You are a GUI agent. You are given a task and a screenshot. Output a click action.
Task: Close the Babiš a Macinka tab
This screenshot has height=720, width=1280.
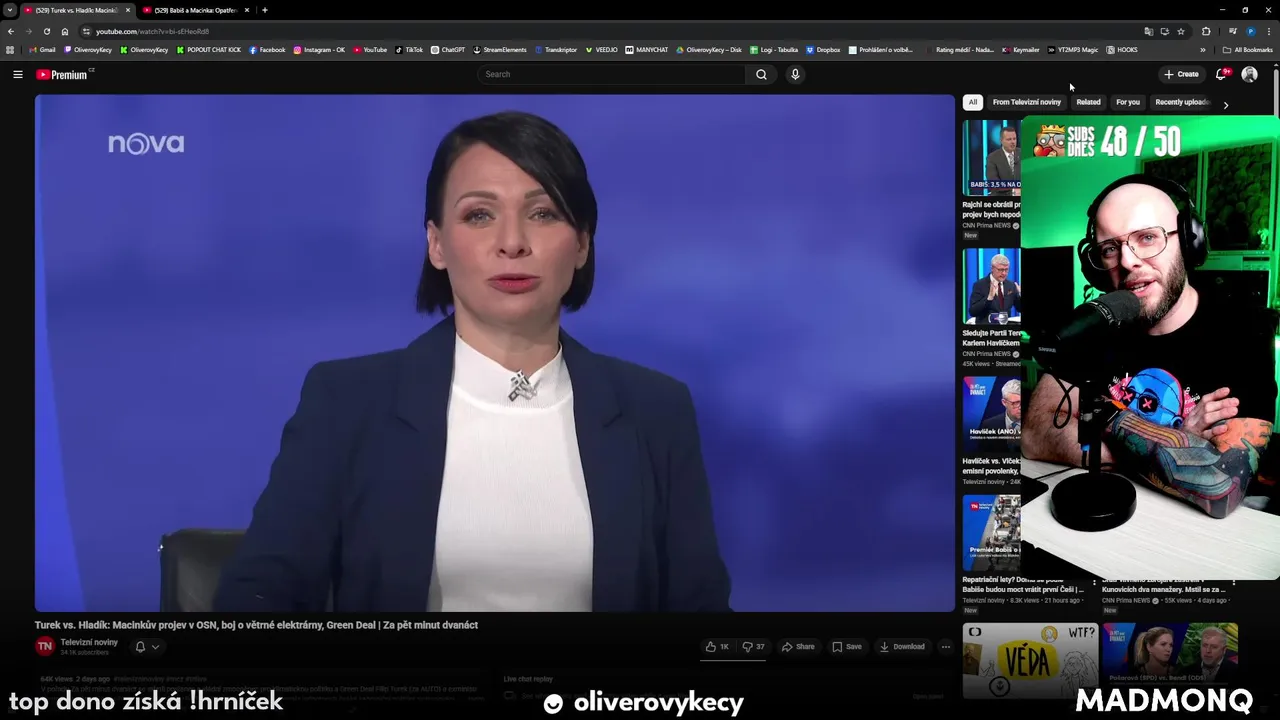(x=247, y=10)
